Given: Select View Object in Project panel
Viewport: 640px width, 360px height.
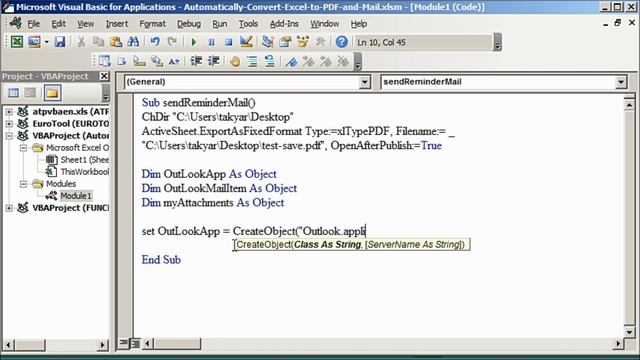Looking at the screenshot, I should coord(30,93).
